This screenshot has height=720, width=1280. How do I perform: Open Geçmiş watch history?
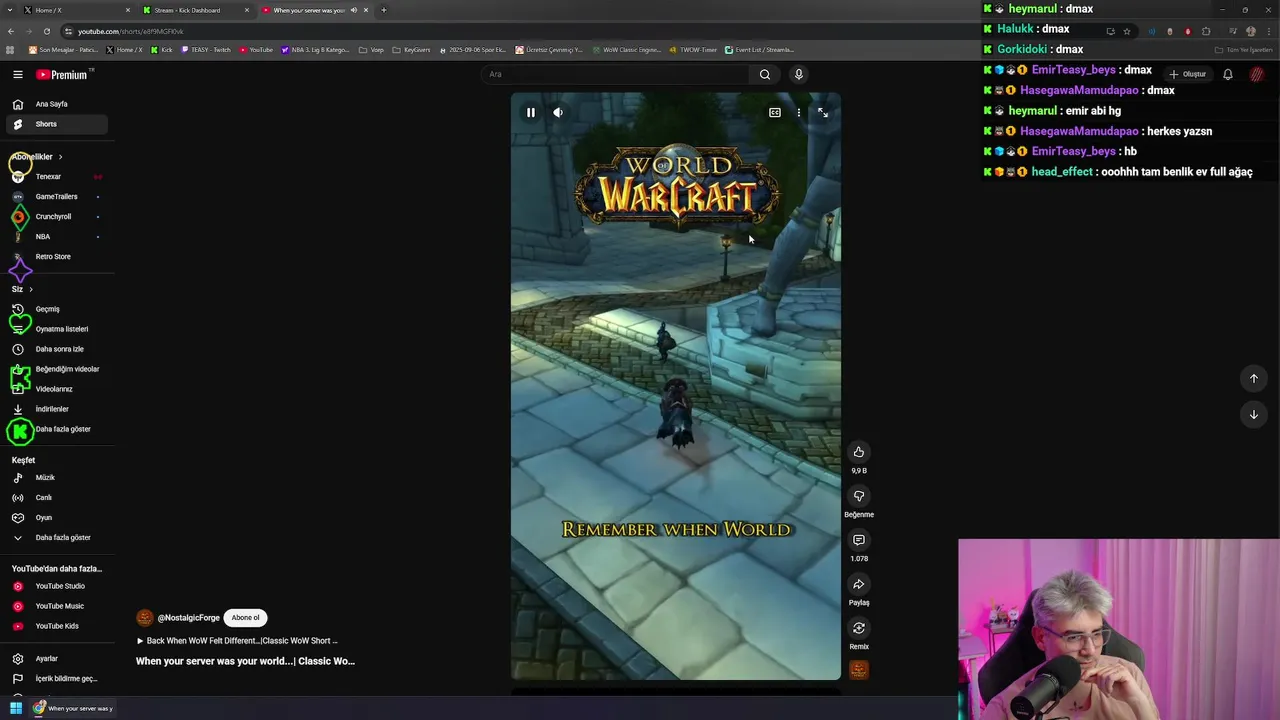[57, 309]
